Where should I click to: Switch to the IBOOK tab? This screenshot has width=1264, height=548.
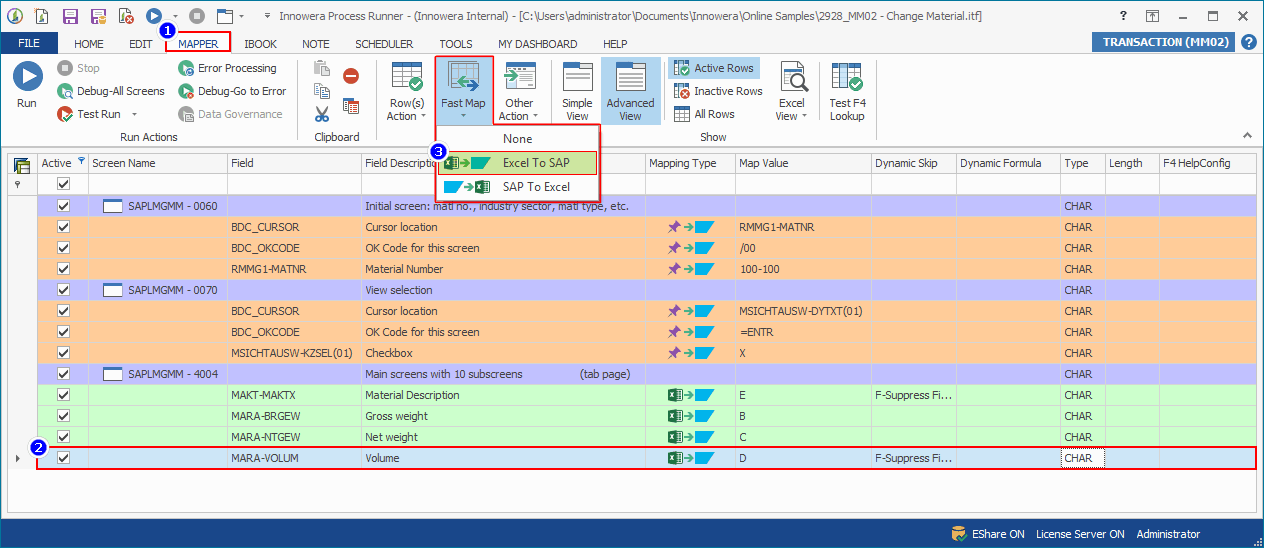pos(261,44)
